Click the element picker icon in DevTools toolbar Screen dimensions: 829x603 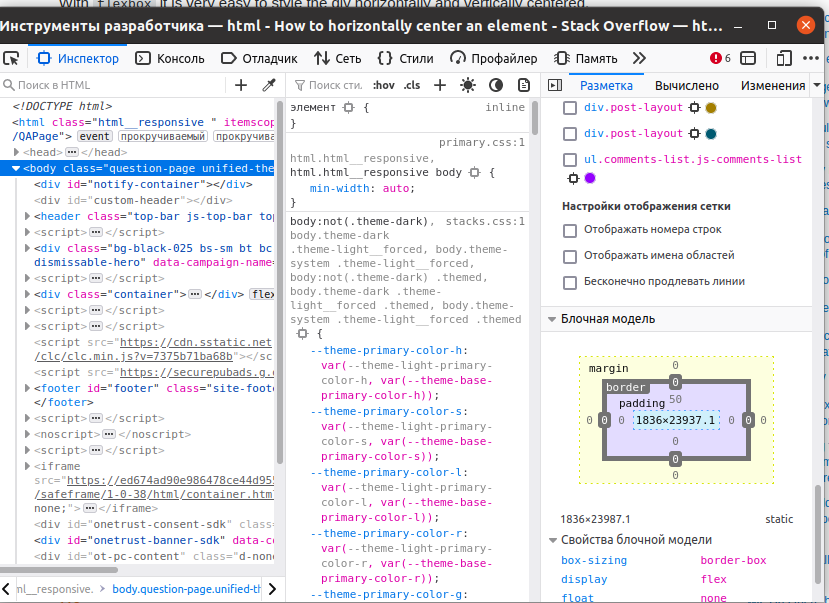point(10,59)
